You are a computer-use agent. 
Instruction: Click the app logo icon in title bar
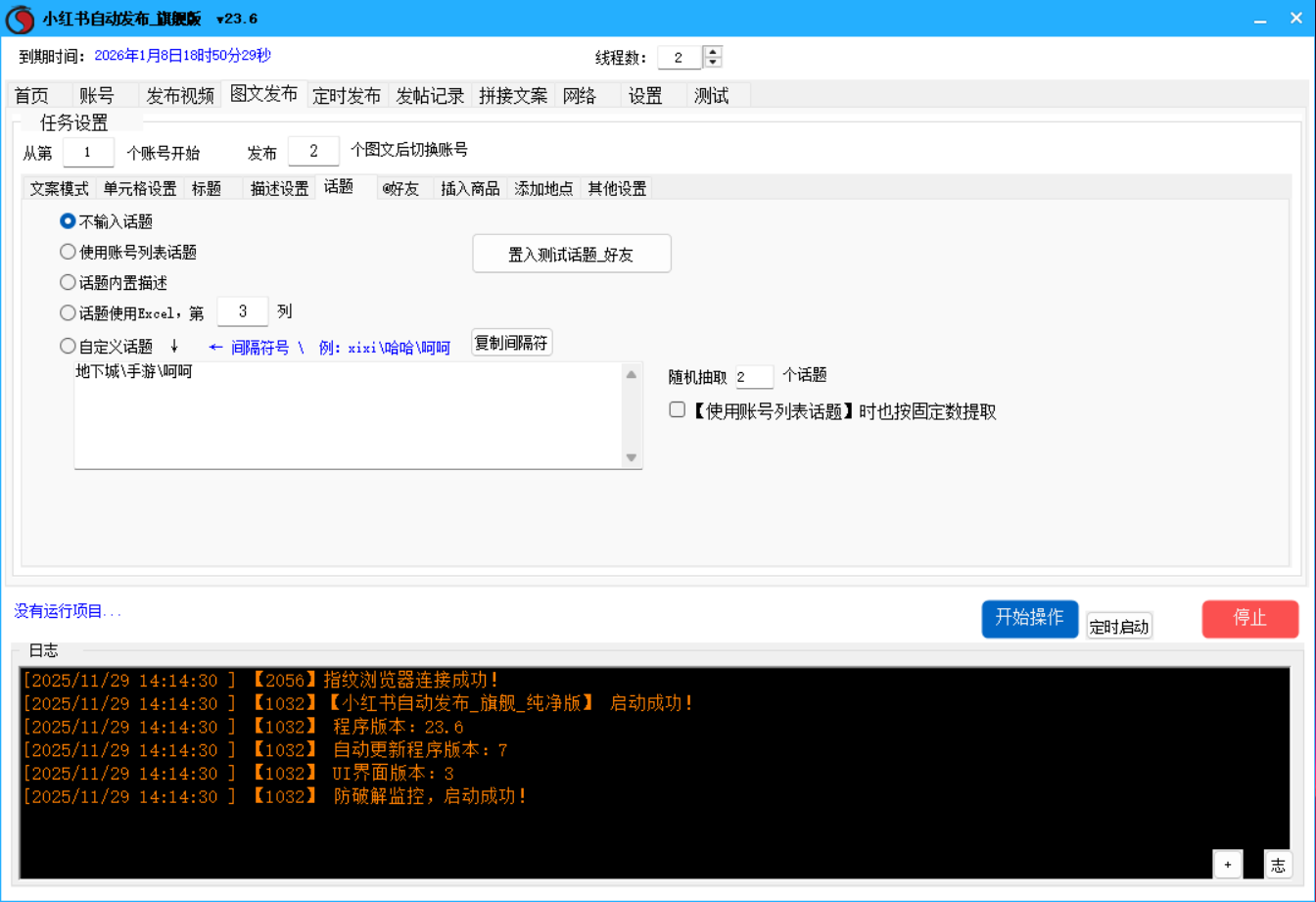click(20, 19)
